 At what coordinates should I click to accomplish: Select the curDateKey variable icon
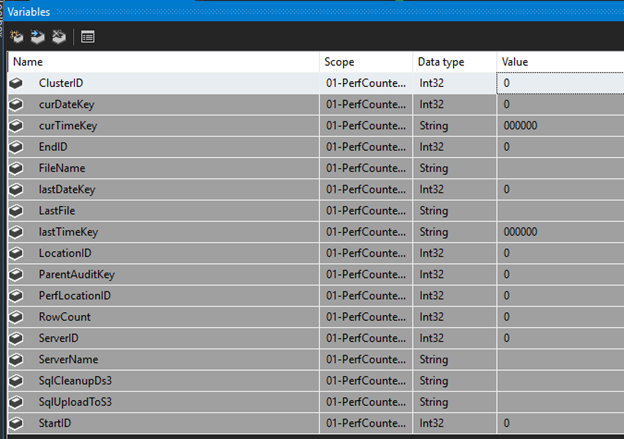16,105
